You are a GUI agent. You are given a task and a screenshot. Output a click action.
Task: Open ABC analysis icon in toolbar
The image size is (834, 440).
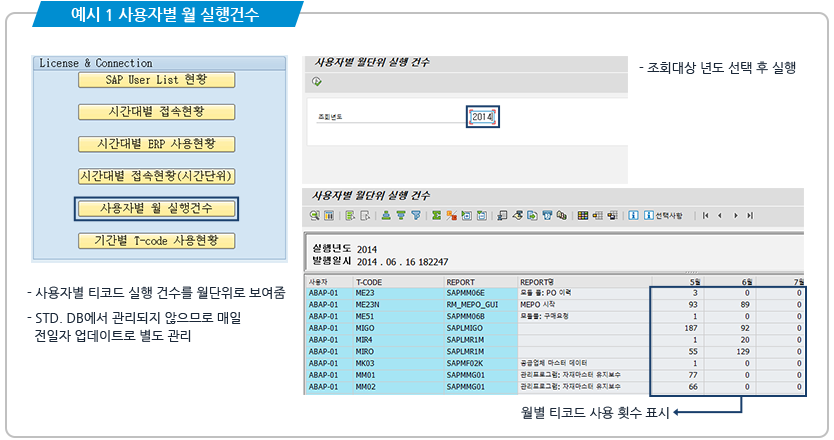coord(562,215)
